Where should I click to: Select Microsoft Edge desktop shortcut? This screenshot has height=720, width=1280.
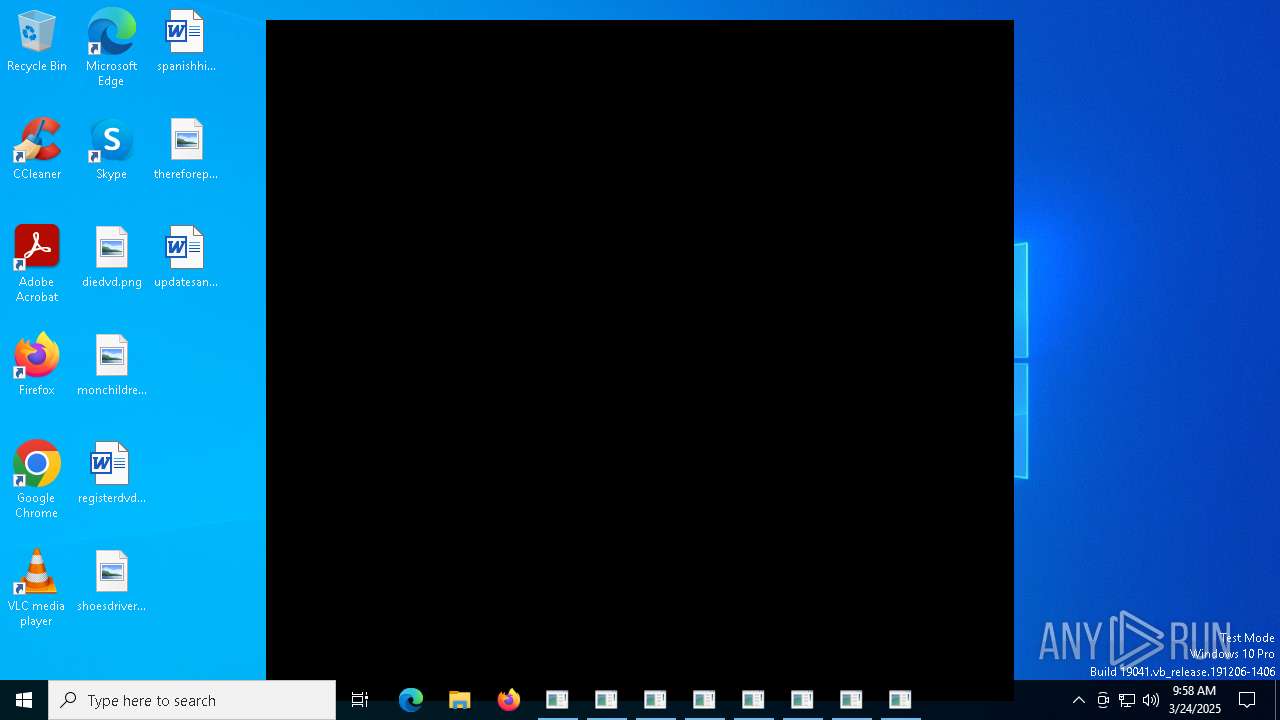point(111,47)
